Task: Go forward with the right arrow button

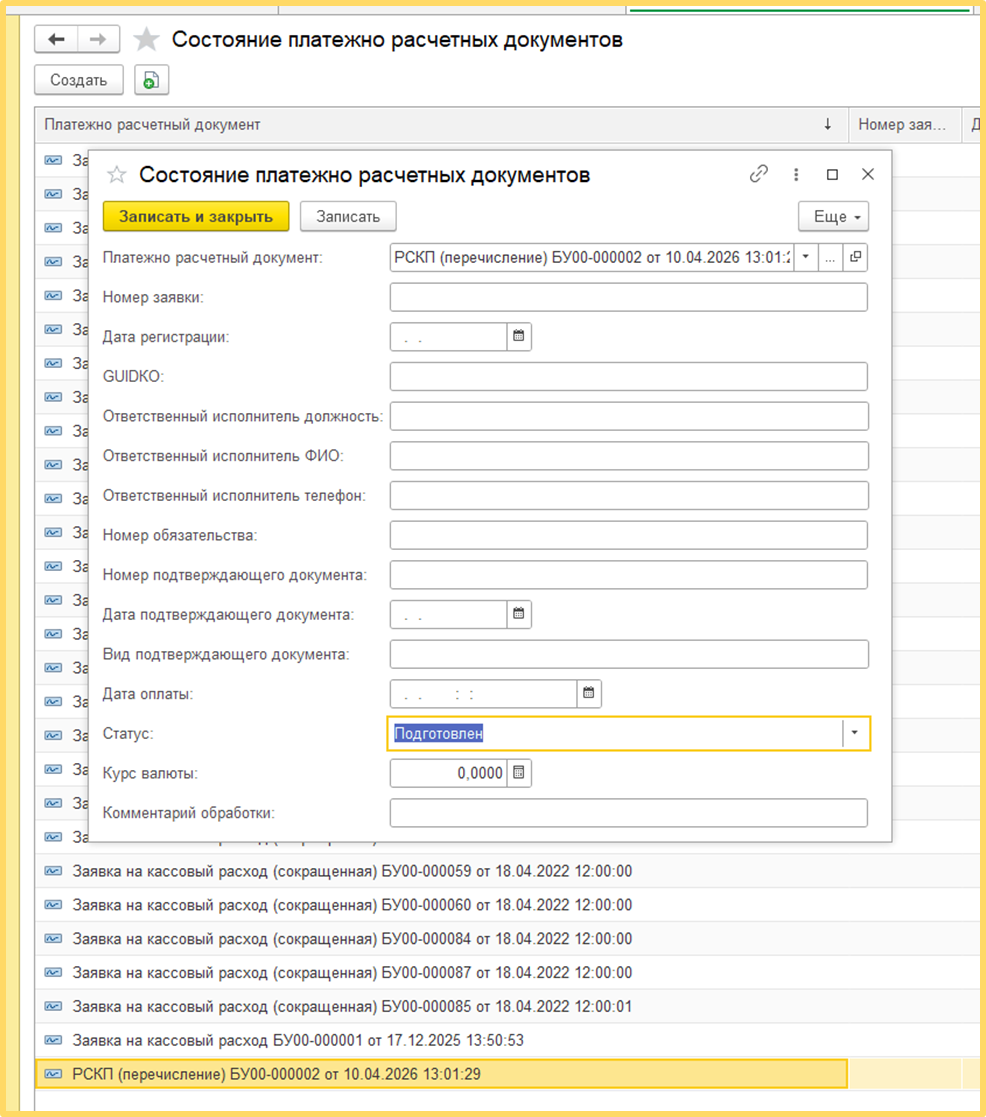Action: (98, 39)
